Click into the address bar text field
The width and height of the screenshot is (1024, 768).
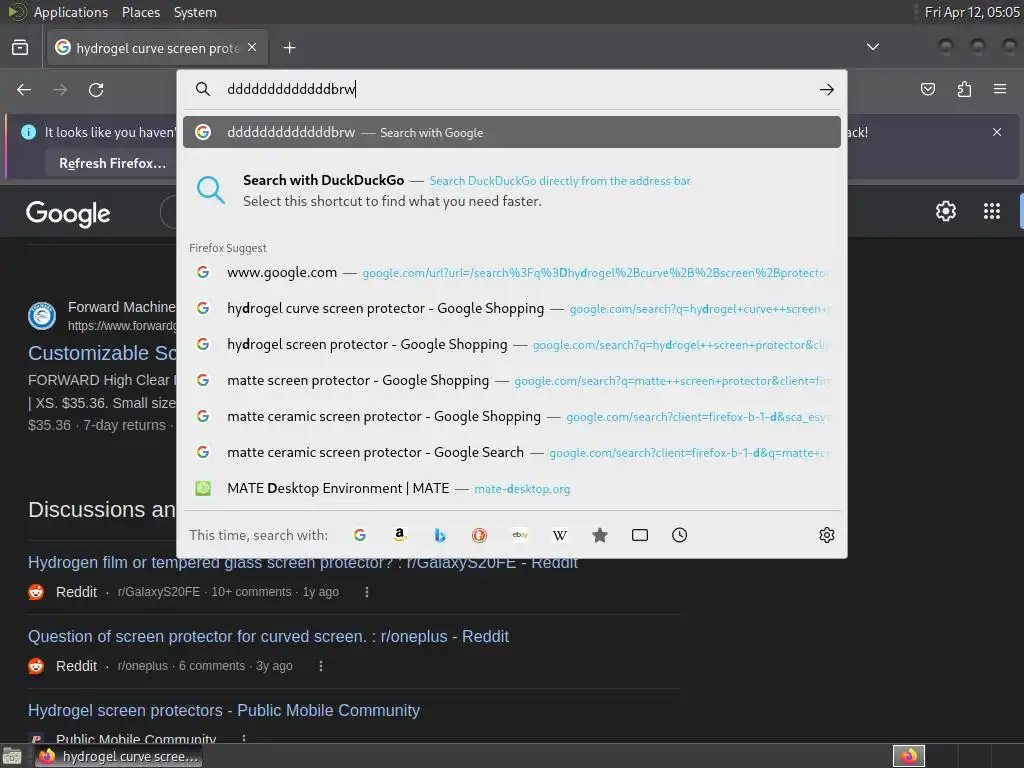click(x=516, y=89)
